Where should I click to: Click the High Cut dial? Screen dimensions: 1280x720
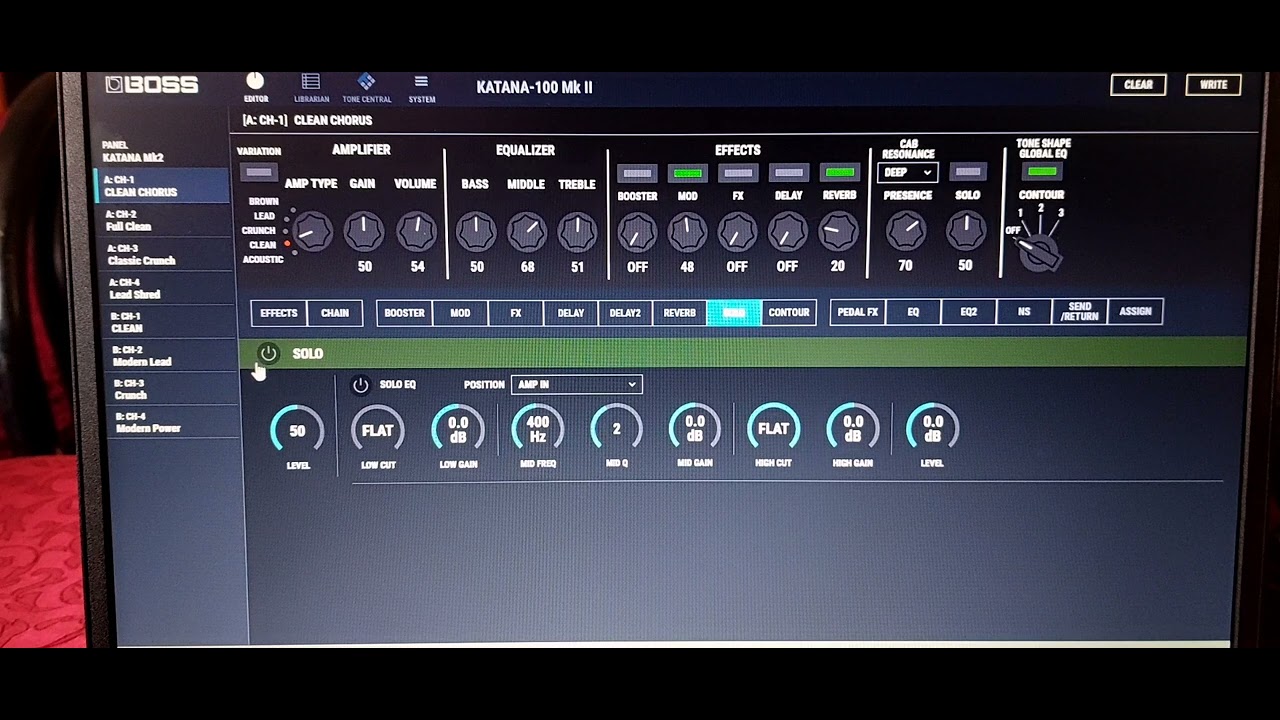773,429
